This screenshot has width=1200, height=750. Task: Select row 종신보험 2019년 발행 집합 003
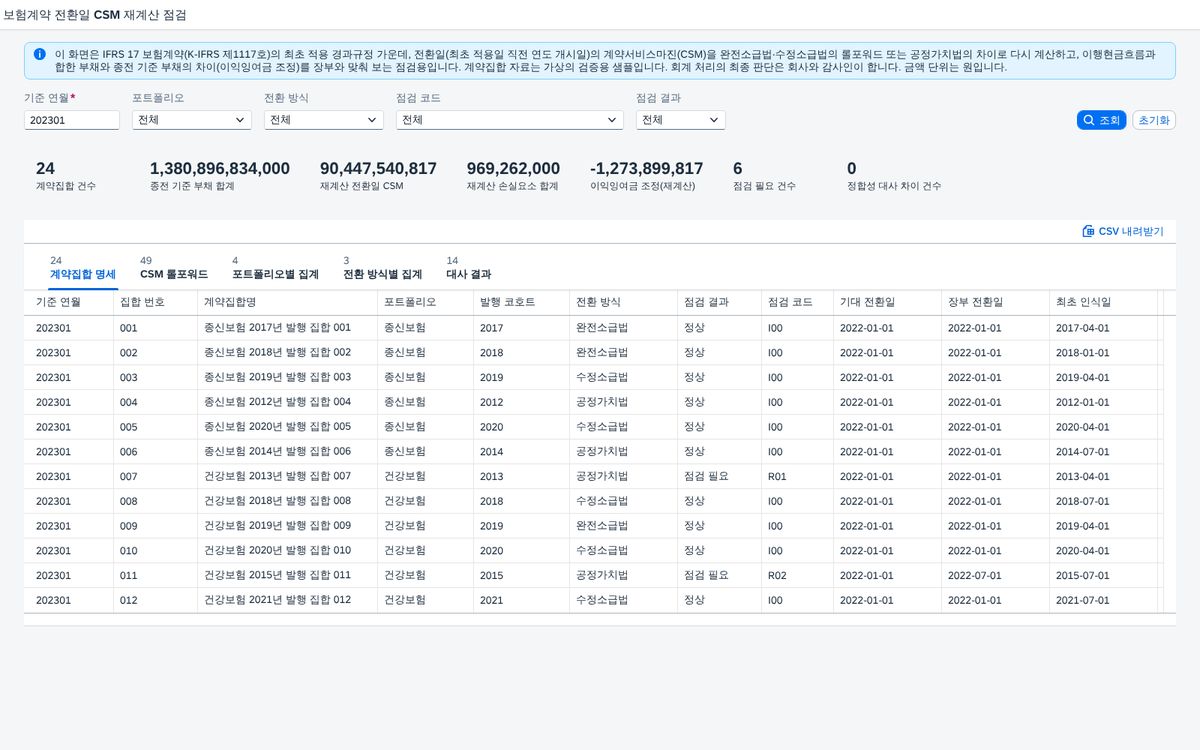point(596,377)
